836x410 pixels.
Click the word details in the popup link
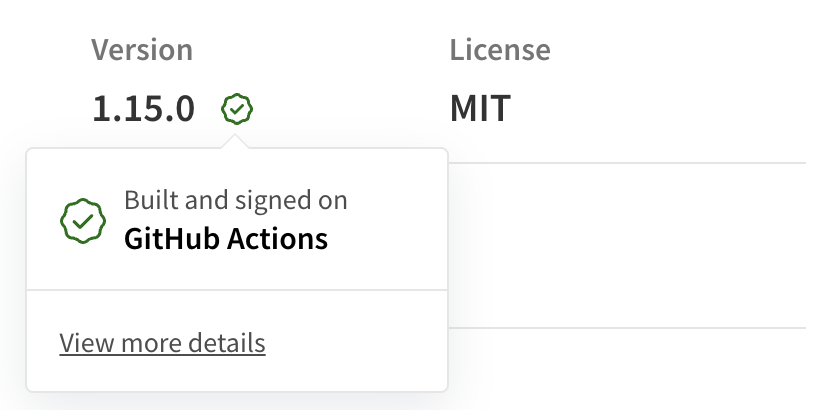coord(231,343)
